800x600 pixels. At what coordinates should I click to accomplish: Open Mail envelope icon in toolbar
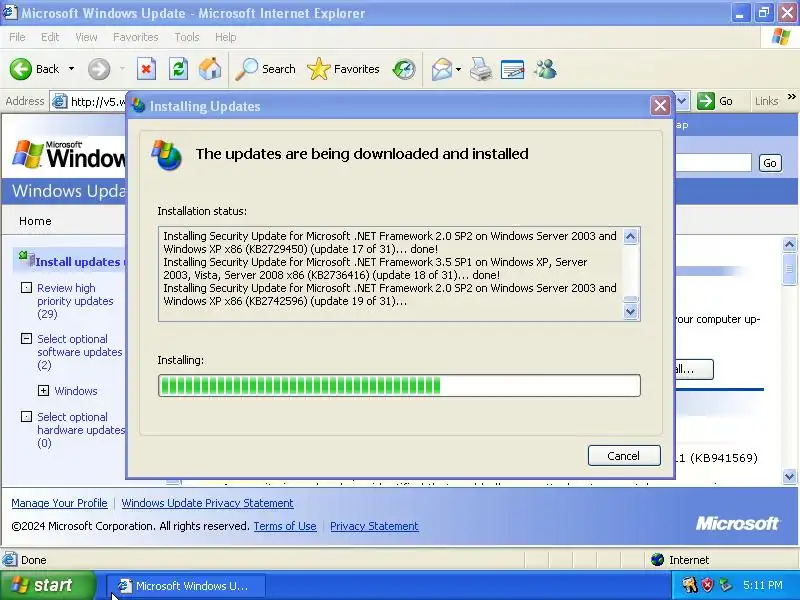(x=442, y=69)
